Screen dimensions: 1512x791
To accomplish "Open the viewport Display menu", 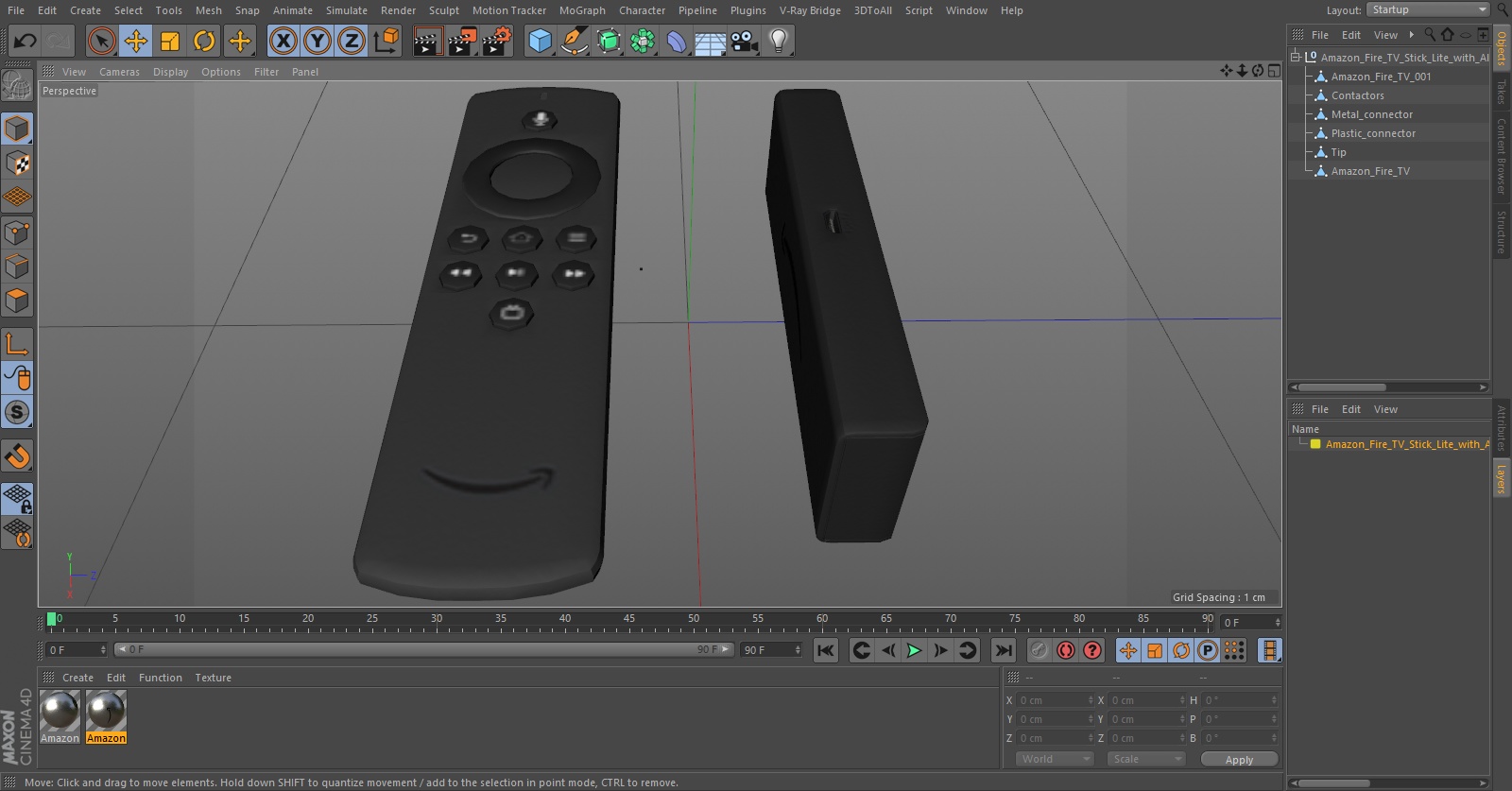I will [x=170, y=72].
